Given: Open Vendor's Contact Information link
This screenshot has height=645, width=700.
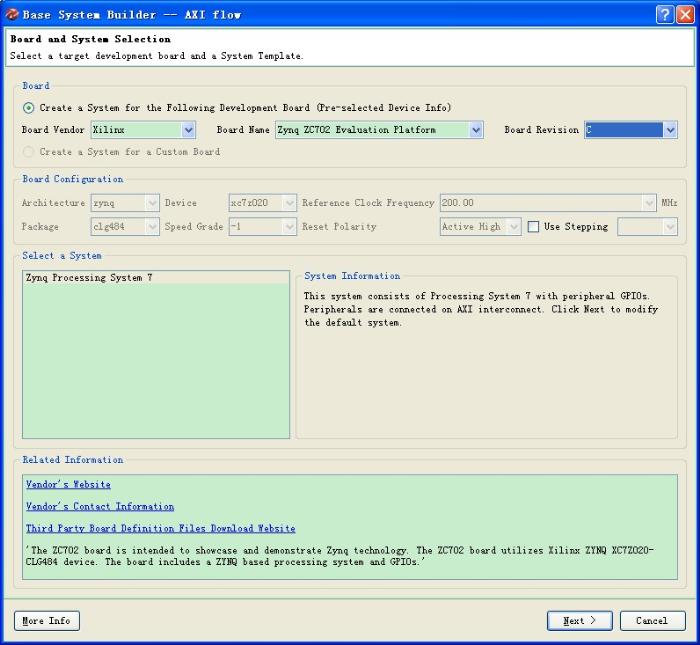Looking at the screenshot, I should (100, 507).
